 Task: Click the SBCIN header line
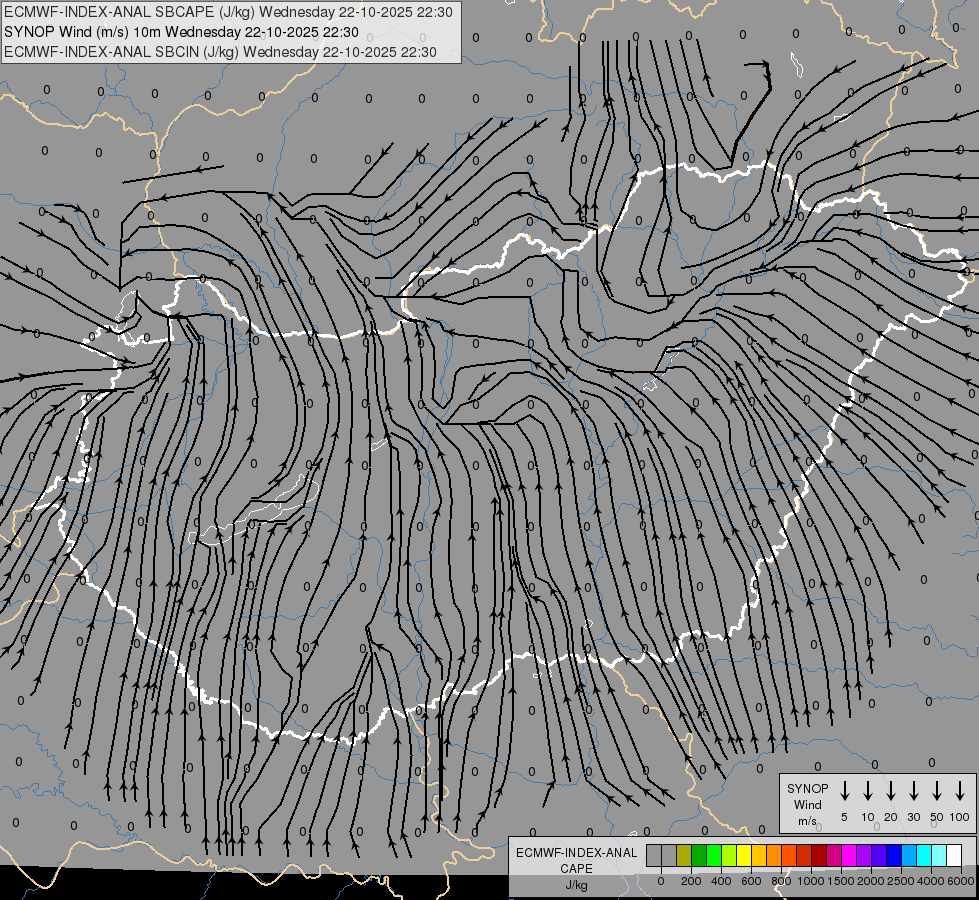(x=220, y=52)
